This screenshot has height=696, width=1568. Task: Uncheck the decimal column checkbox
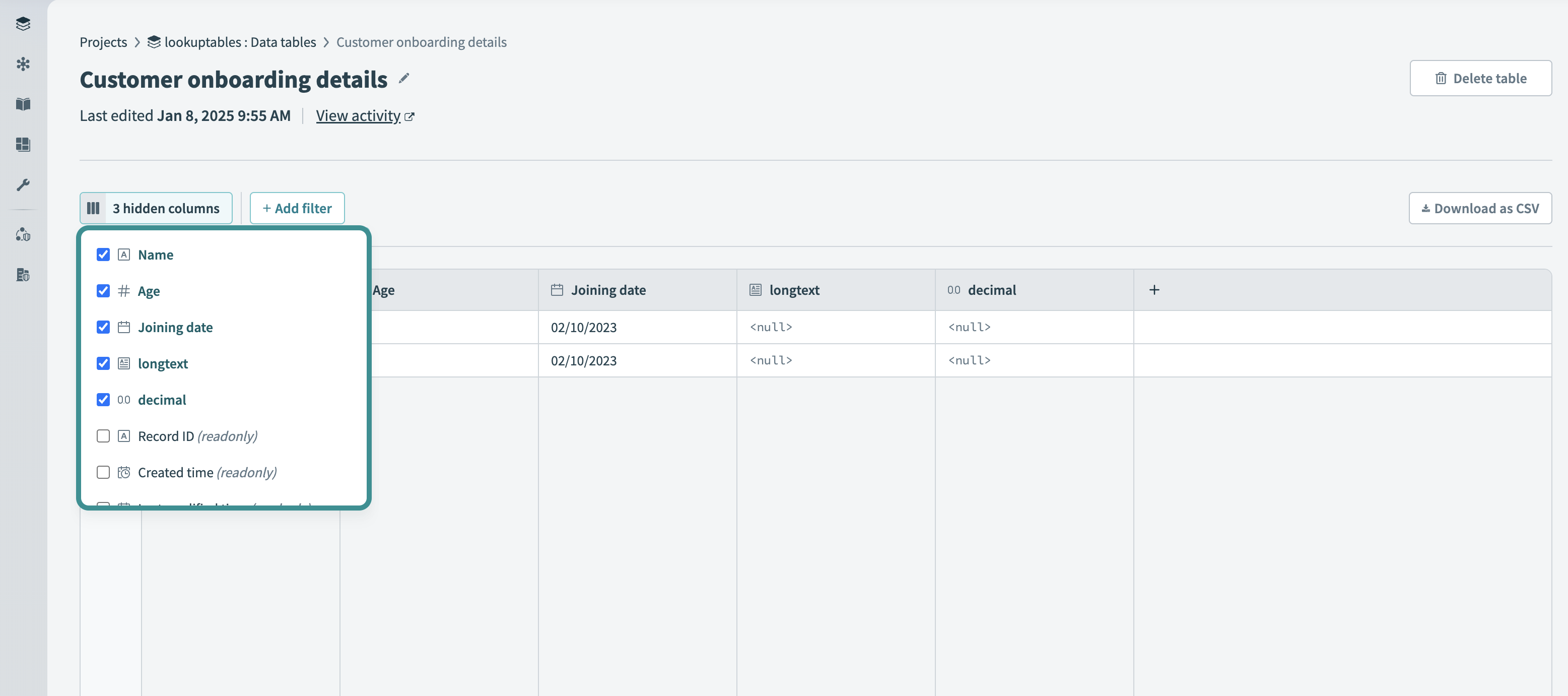(x=103, y=400)
